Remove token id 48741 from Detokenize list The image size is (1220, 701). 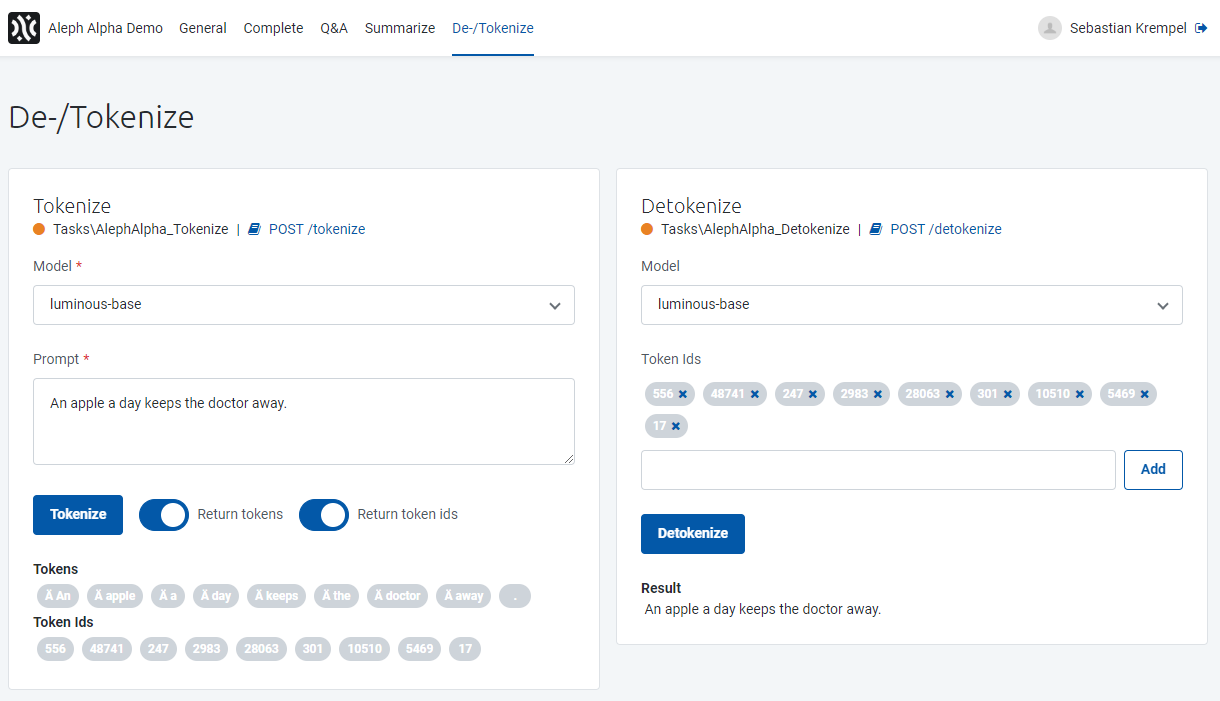point(755,394)
